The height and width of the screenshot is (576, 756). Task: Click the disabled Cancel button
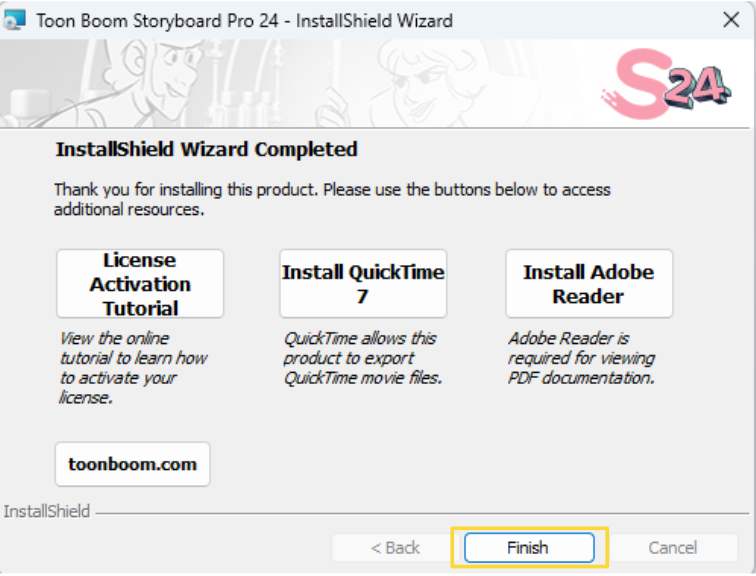point(672,547)
